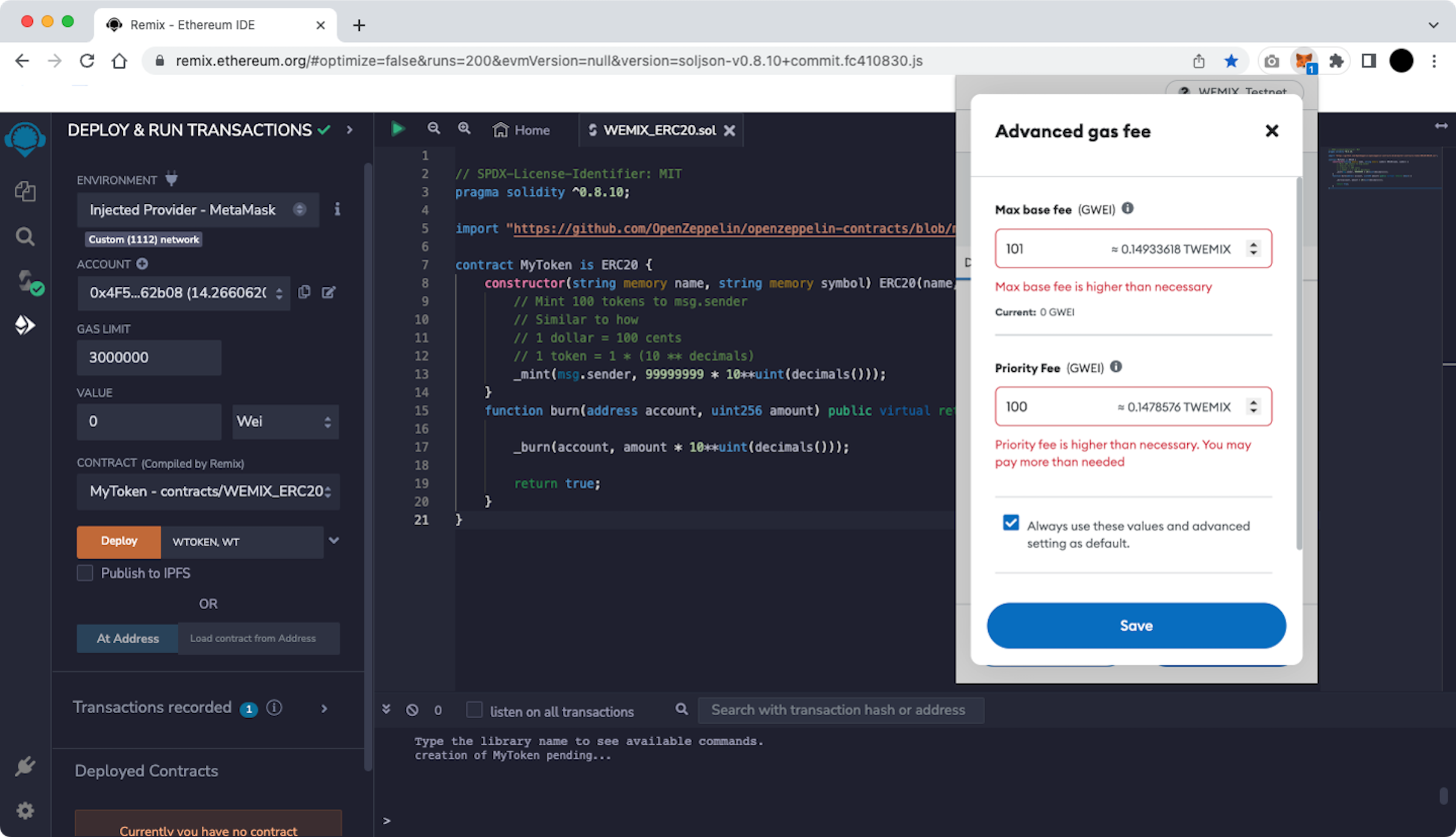Open the MetaMask fox extension icon

tap(1304, 61)
